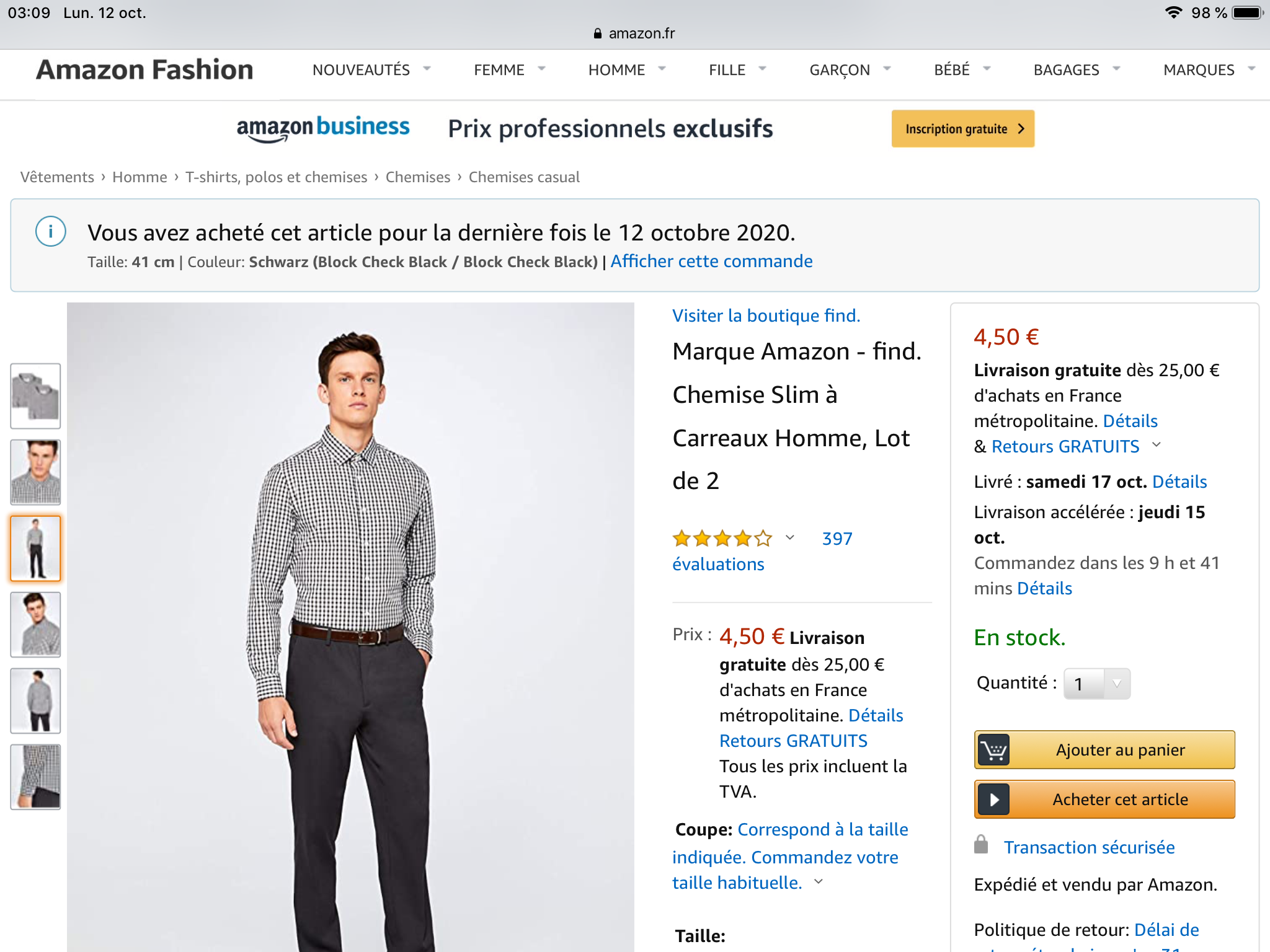Click the cart icon on Ajouter au panier

pos(993,751)
